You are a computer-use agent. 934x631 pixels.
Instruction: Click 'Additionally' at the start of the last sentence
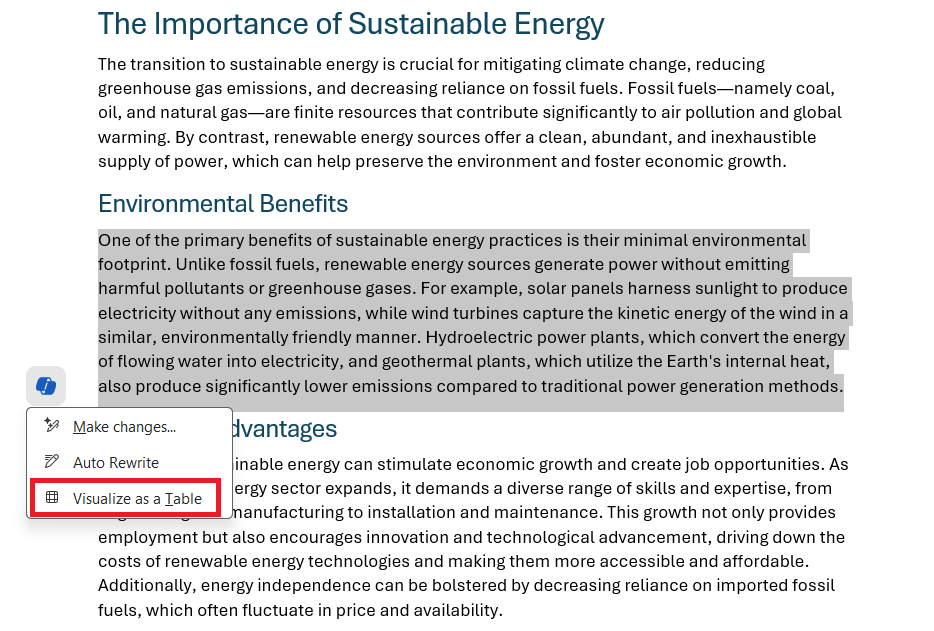click(x=147, y=586)
